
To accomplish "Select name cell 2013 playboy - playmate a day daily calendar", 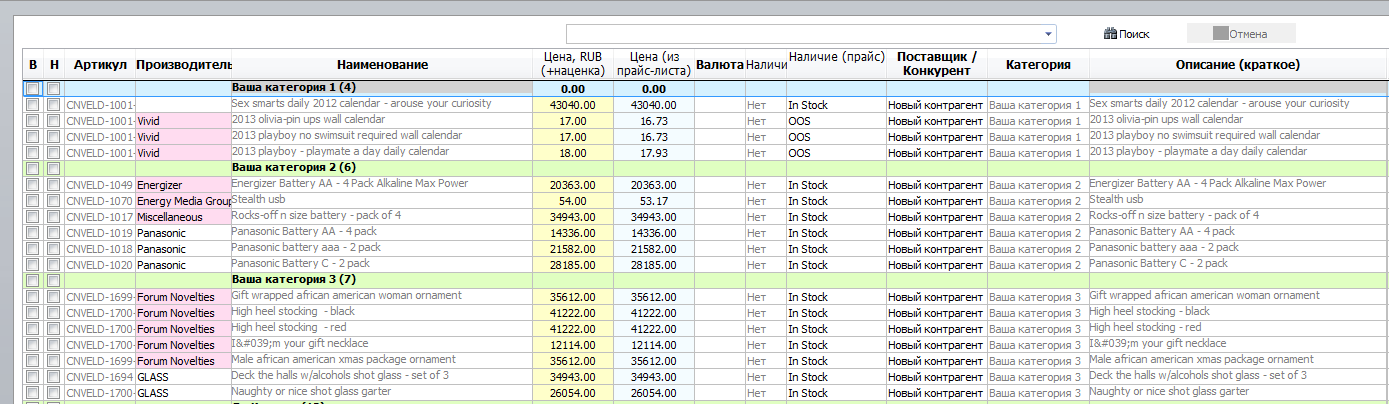I will [381, 152].
